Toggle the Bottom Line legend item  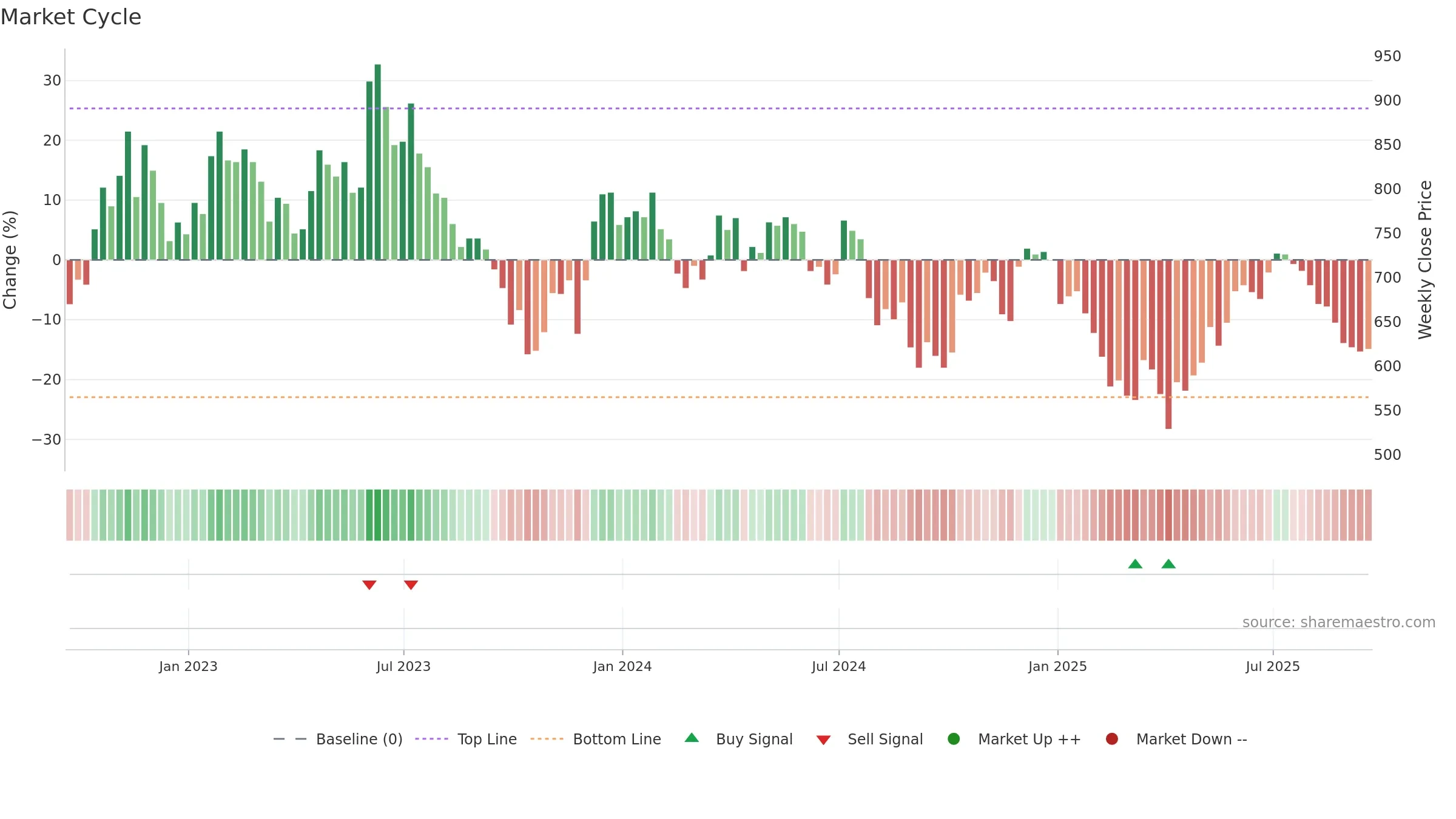[x=596, y=739]
